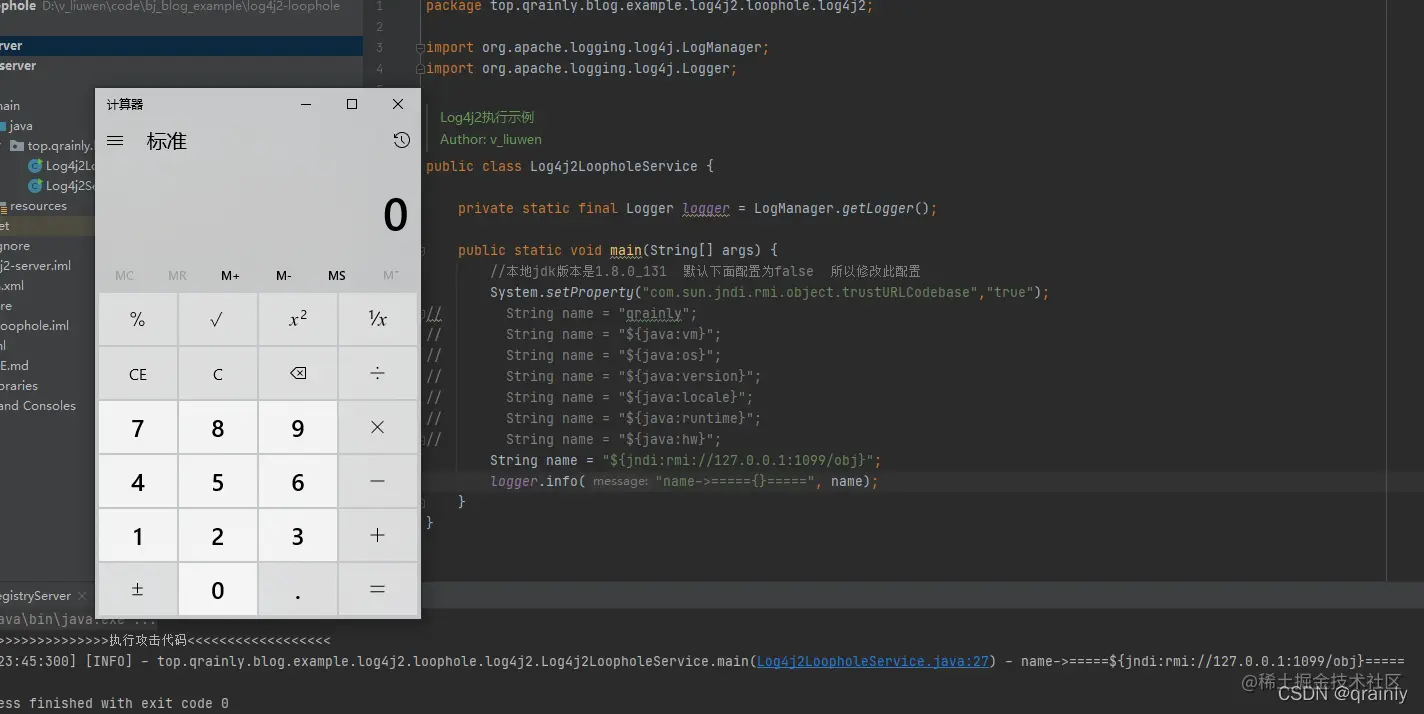Maximize the calculator window
Screen dimensions: 1424x714
click(x=352, y=104)
